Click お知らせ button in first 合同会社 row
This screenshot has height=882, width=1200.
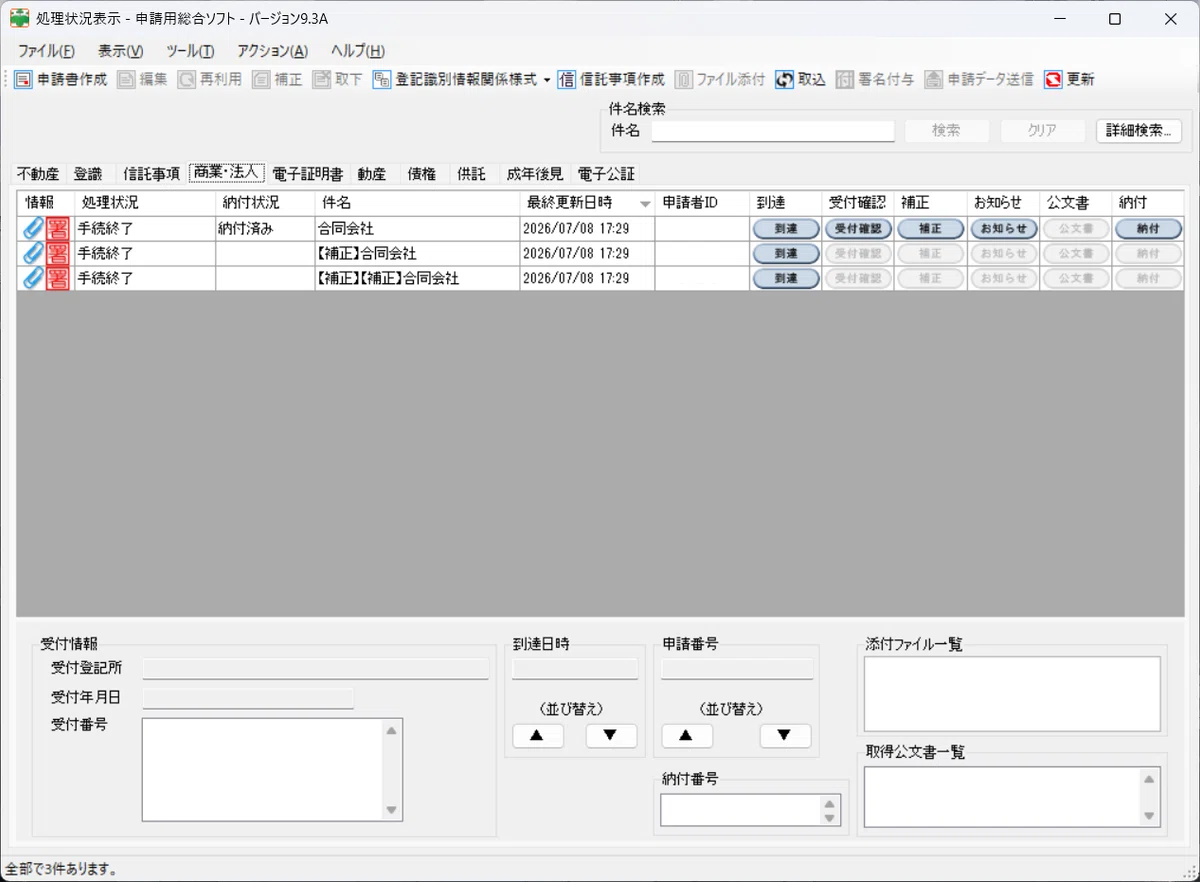(x=1003, y=228)
